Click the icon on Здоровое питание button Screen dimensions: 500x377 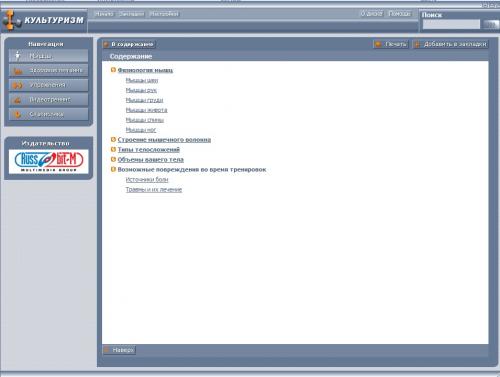(18, 71)
